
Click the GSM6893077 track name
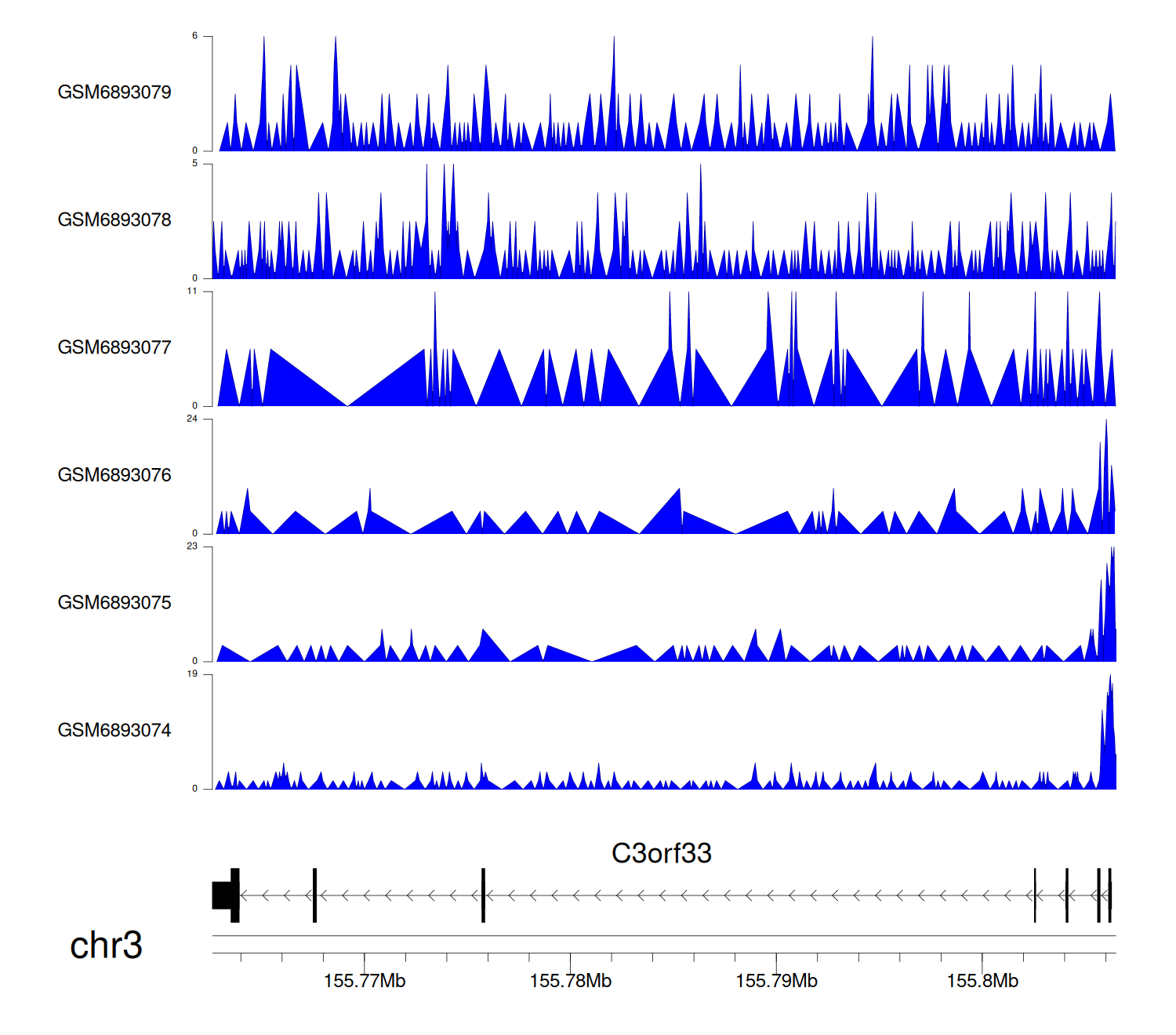click(x=114, y=348)
